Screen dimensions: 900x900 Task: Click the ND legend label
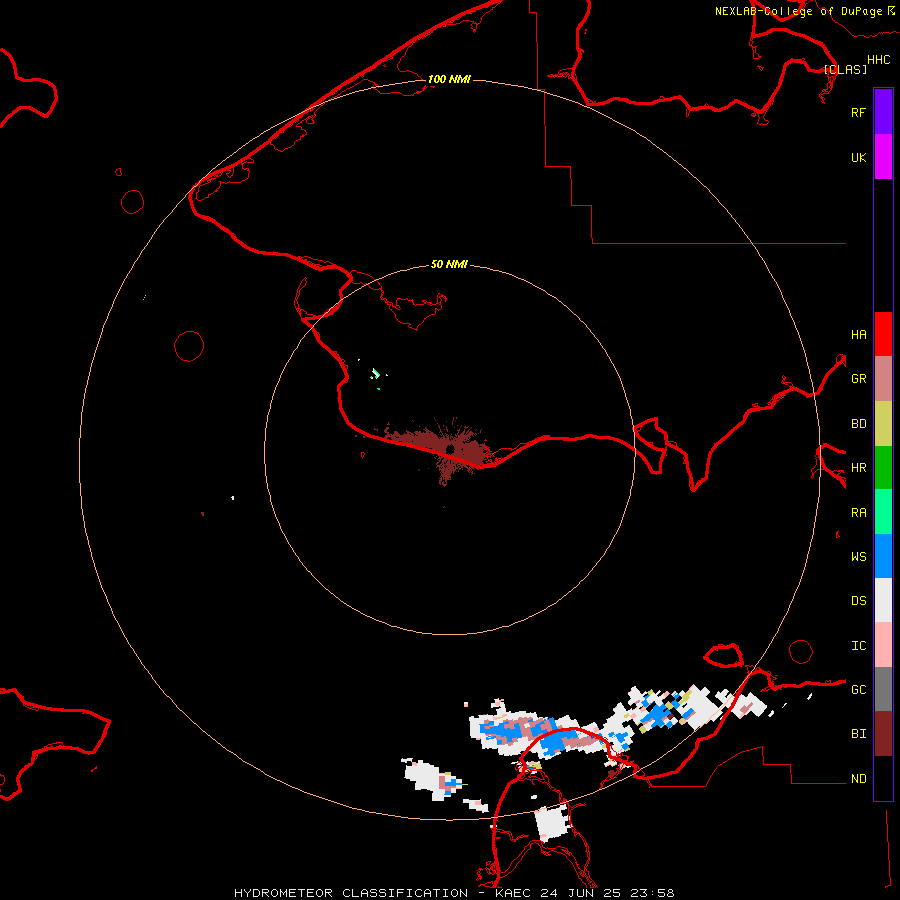point(858,778)
